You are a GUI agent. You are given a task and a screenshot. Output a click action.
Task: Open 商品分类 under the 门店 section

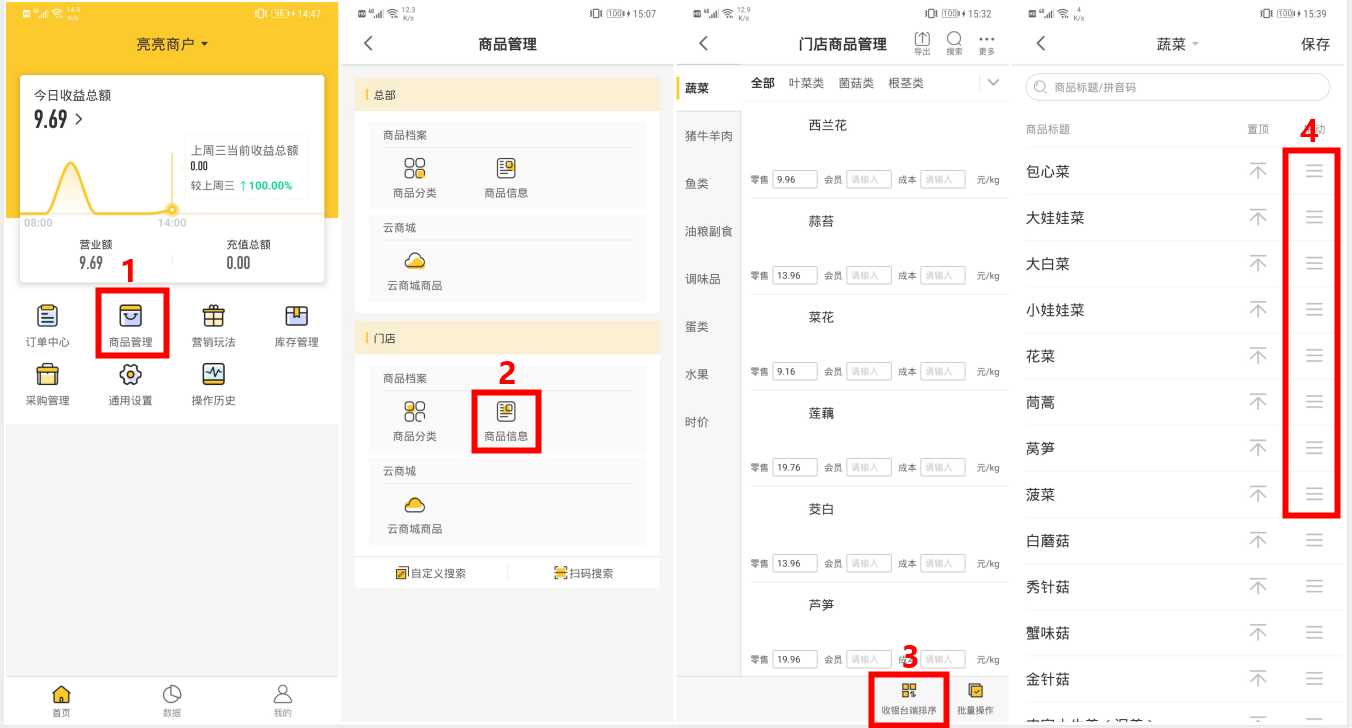pos(415,422)
